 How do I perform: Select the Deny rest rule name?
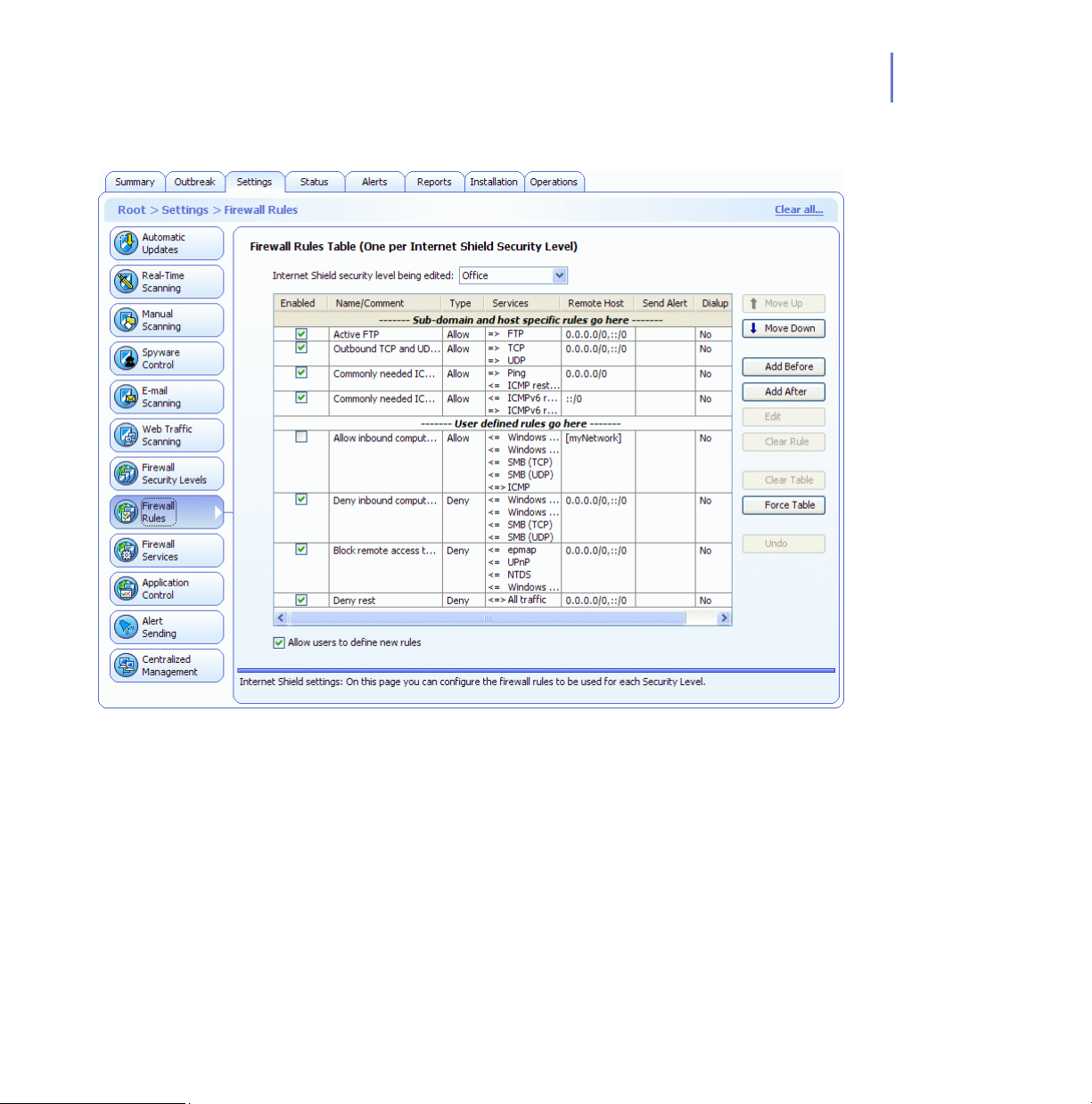click(x=354, y=601)
